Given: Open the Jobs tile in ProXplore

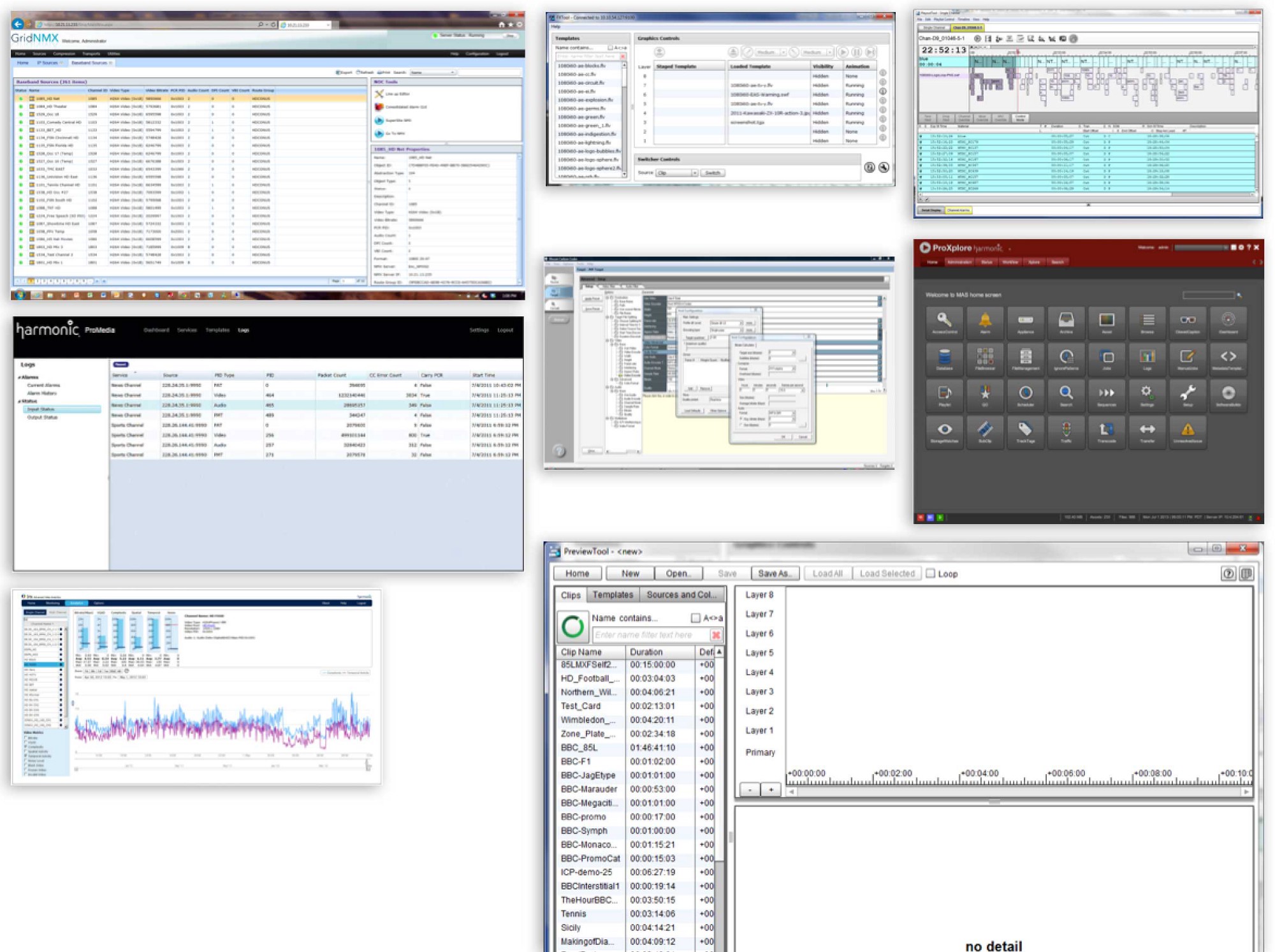Looking at the screenshot, I should click(x=1107, y=359).
